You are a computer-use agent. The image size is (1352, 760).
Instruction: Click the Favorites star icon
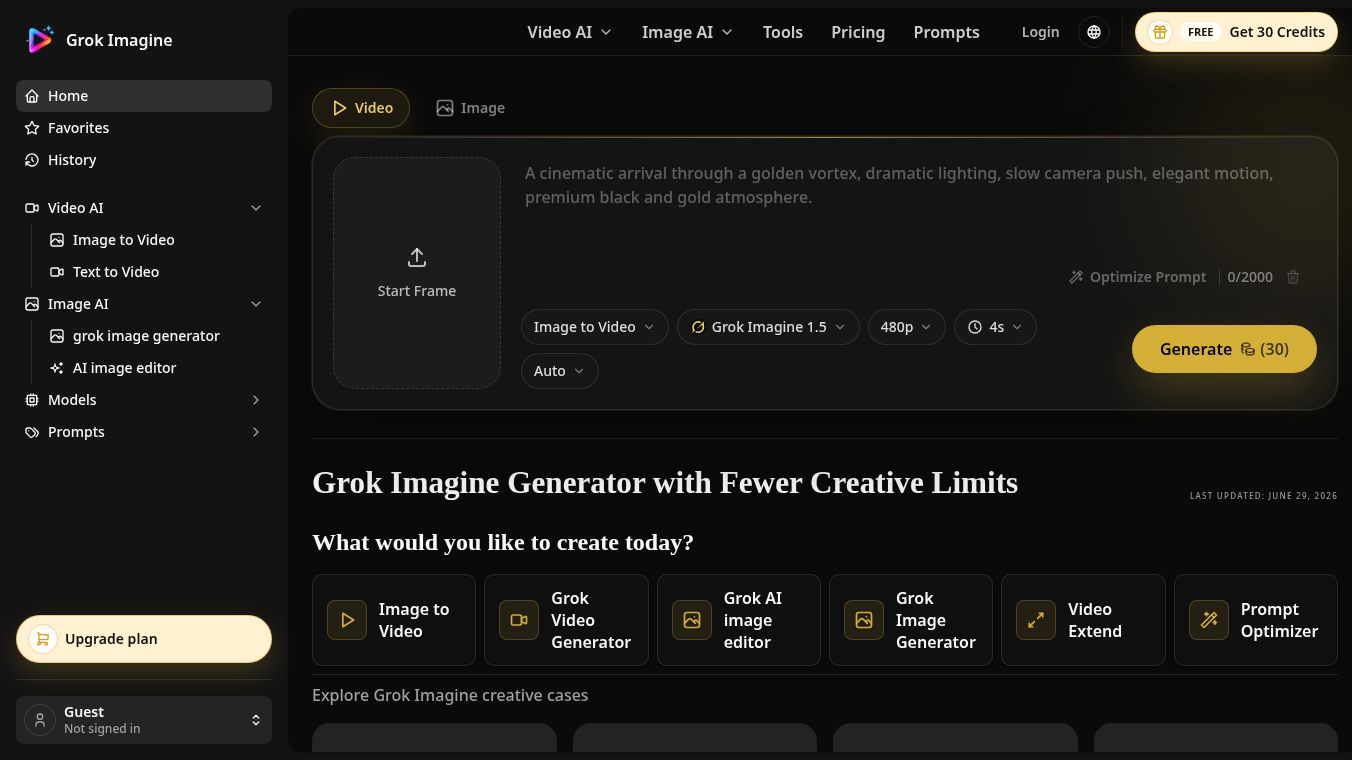pos(32,128)
